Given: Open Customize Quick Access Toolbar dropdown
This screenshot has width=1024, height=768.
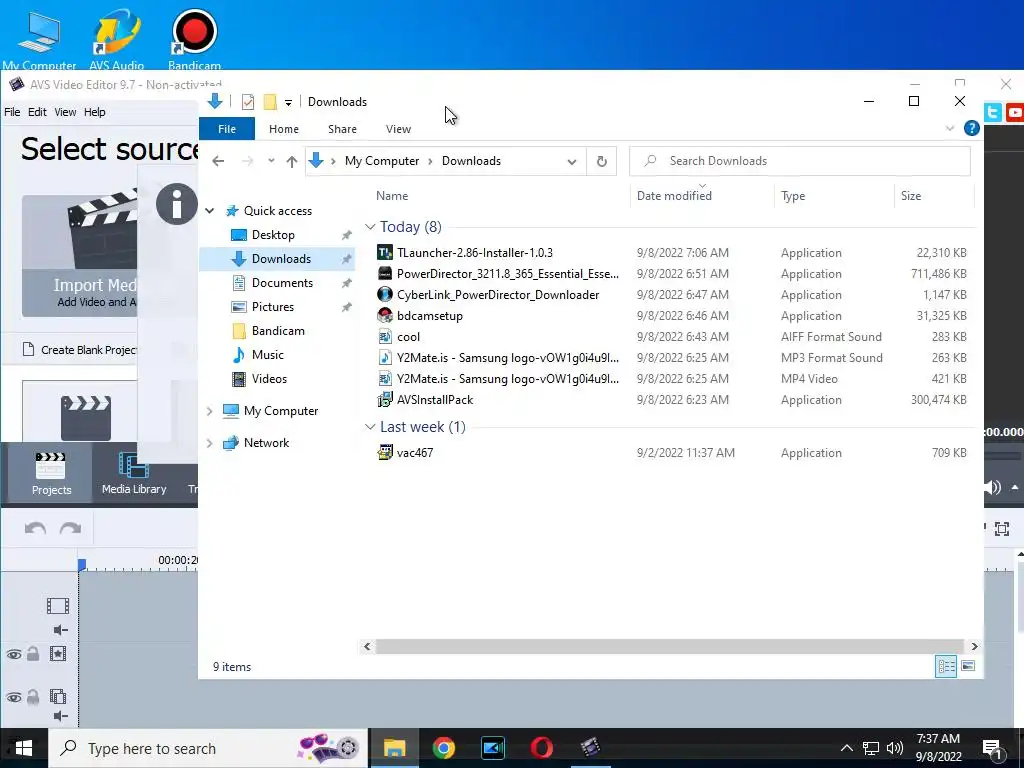Looking at the screenshot, I should [288, 103].
